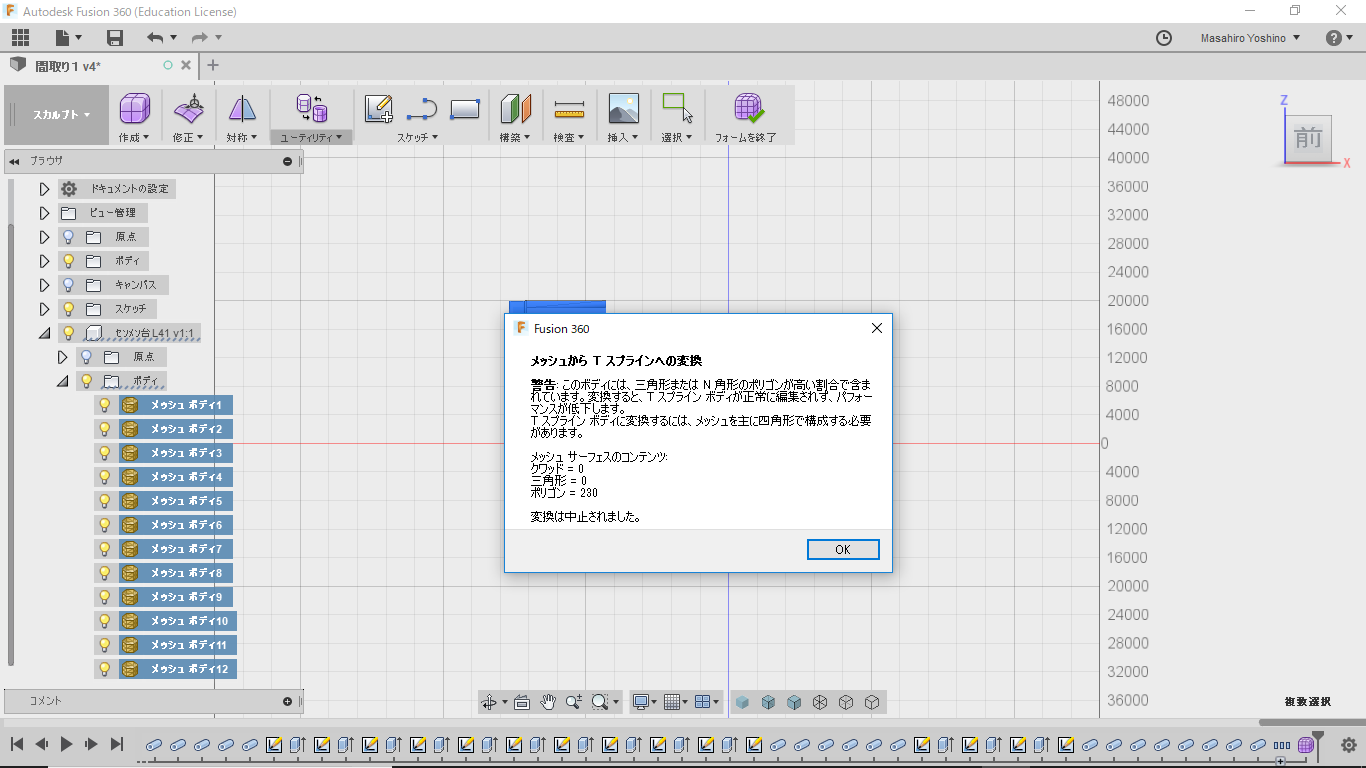Select the Pan hand tool
The height and width of the screenshot is (768, 1366).
point(548,702)
